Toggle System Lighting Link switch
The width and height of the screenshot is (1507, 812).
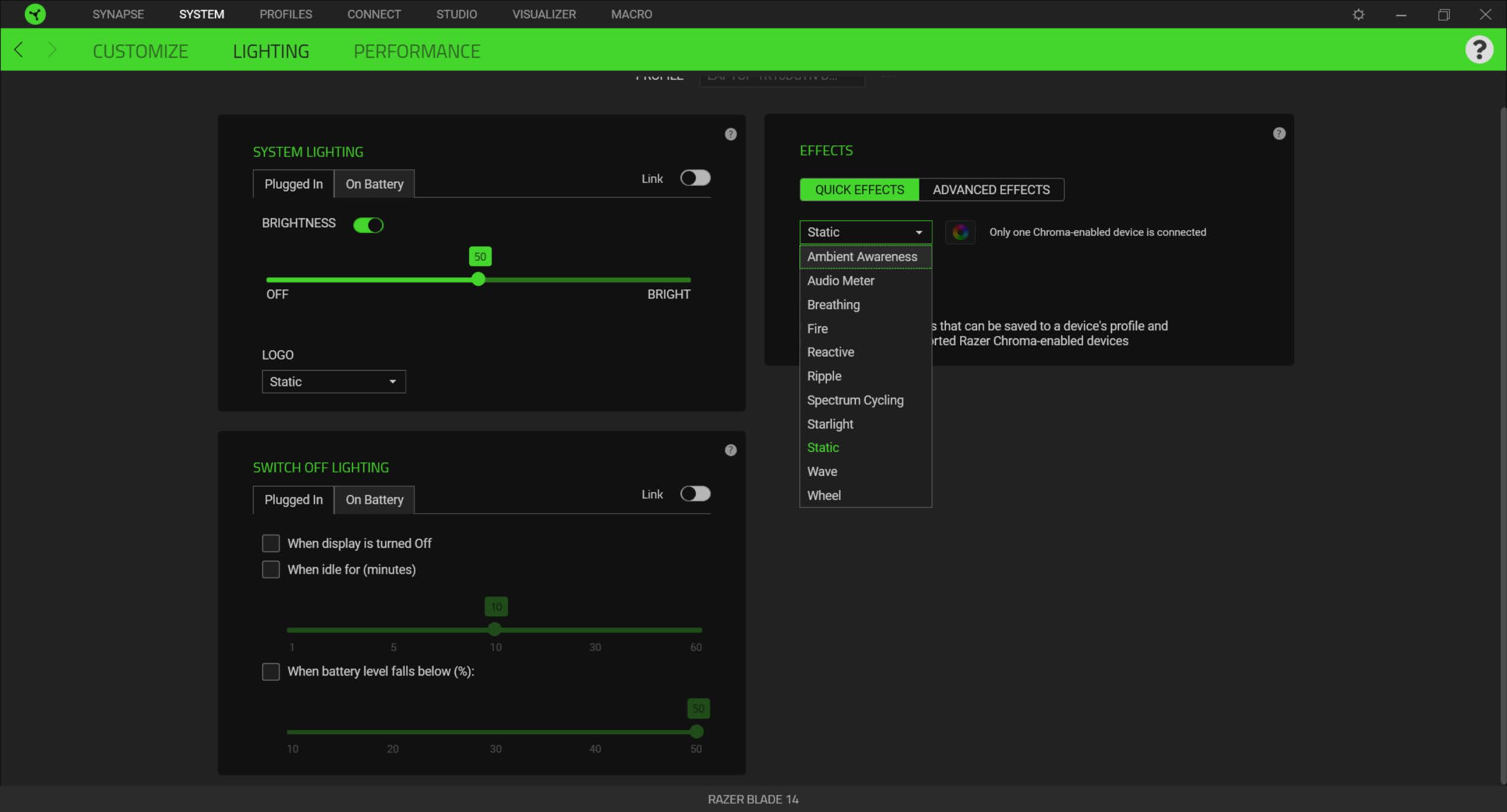695,178
